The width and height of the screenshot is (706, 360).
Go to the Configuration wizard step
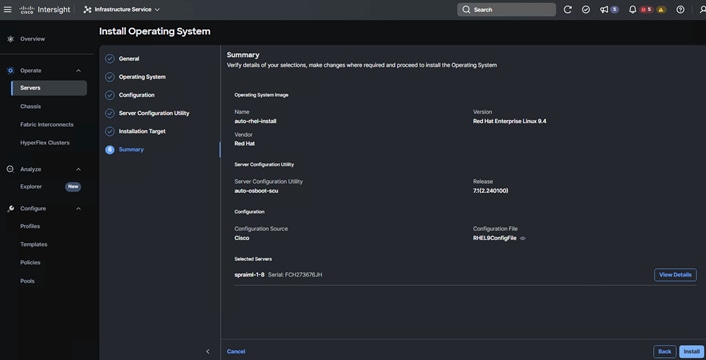pos(137,95)
